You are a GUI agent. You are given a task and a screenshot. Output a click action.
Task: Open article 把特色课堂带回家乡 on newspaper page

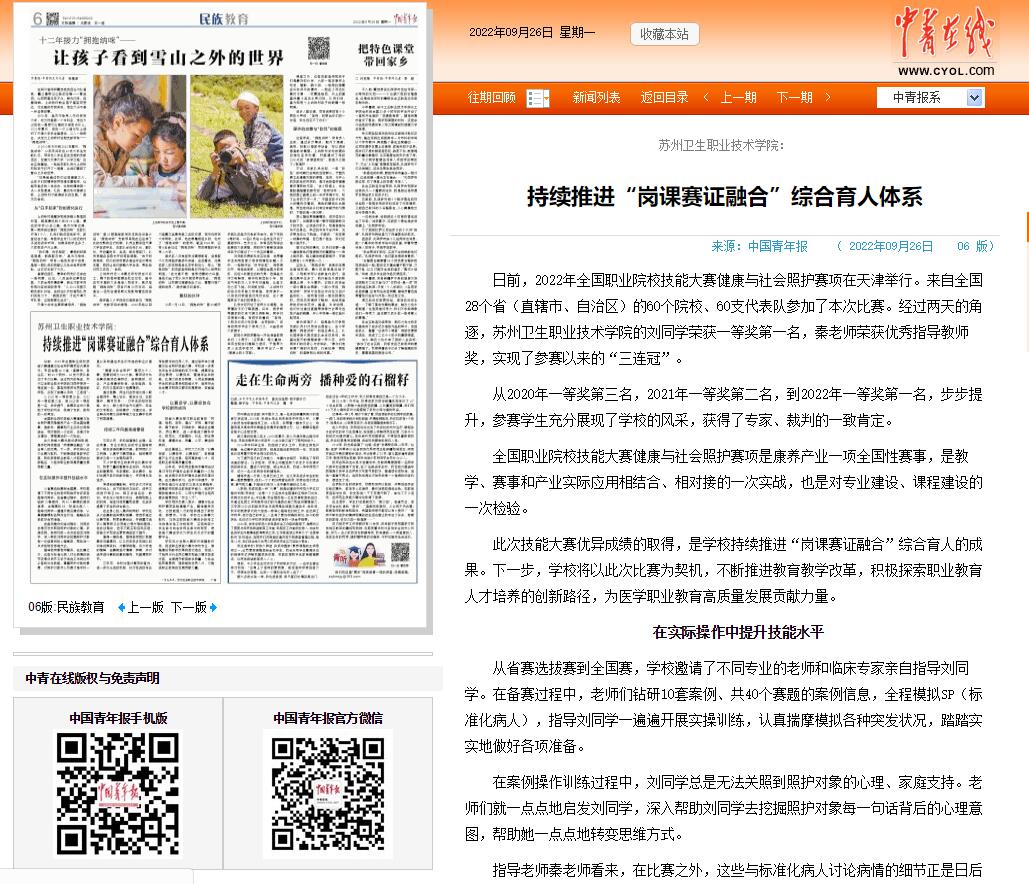point(386,54)
